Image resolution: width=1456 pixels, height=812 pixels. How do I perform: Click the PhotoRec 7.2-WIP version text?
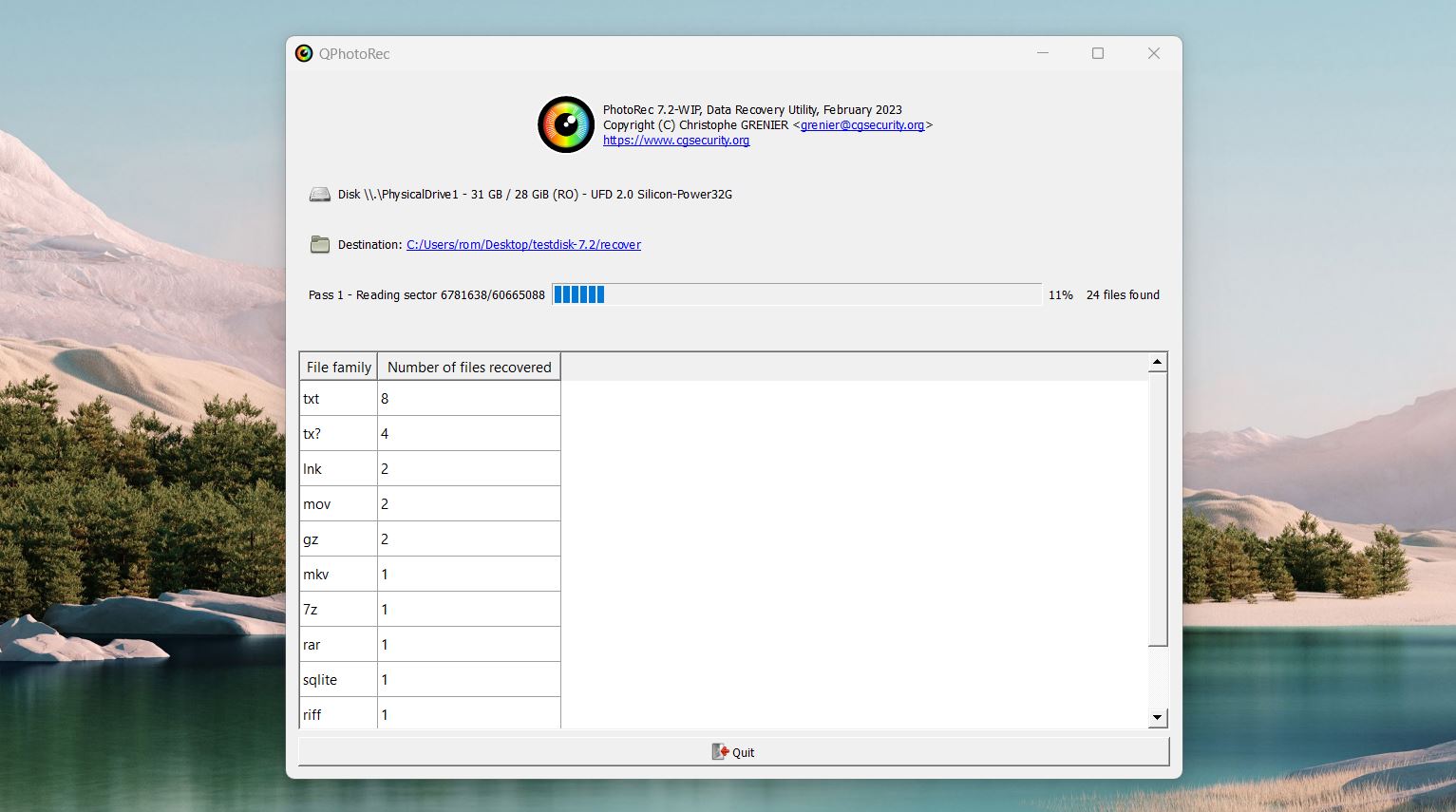[752, 110]
